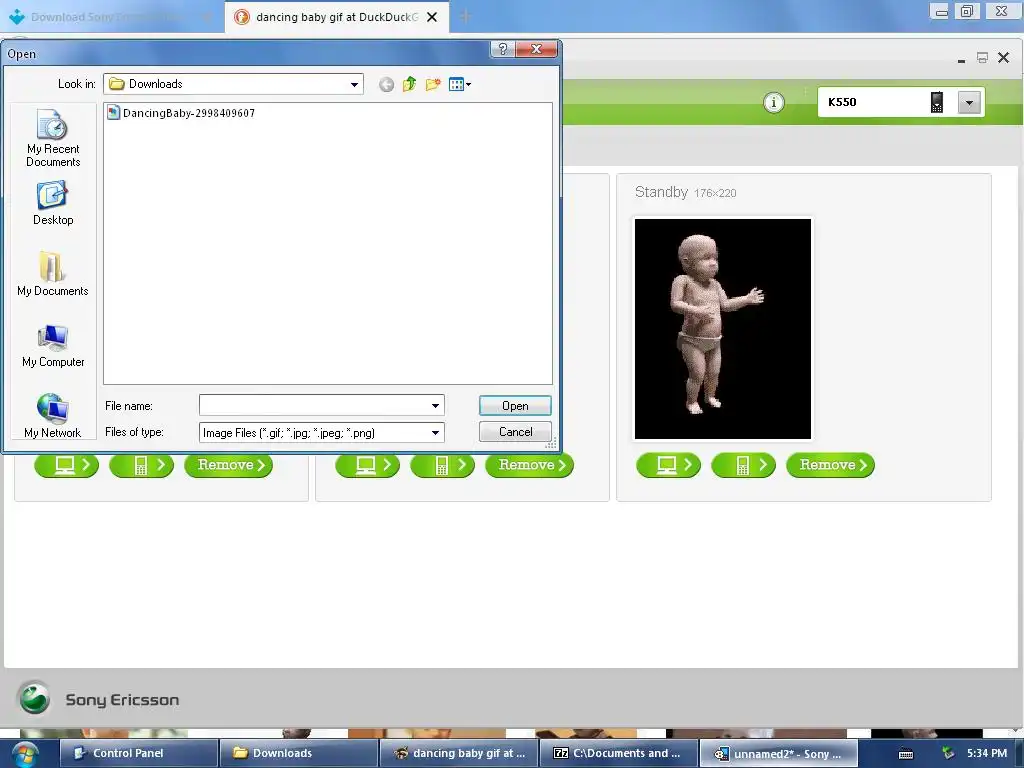This screenshot has width=1024, height=768.
Task: Click the phone button under Standby
Action: [x=743, y=465]
